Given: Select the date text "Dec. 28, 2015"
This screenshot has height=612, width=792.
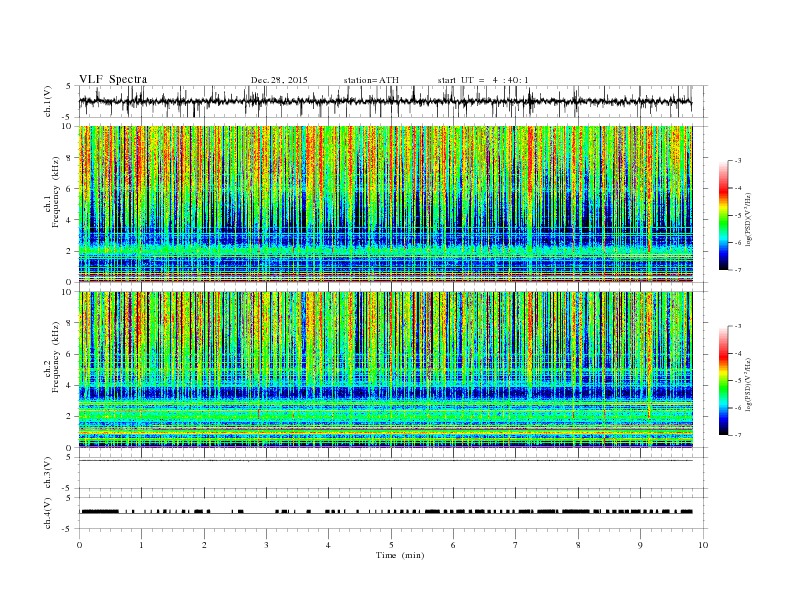Looking at the screenshot, I should pos(279,80).
